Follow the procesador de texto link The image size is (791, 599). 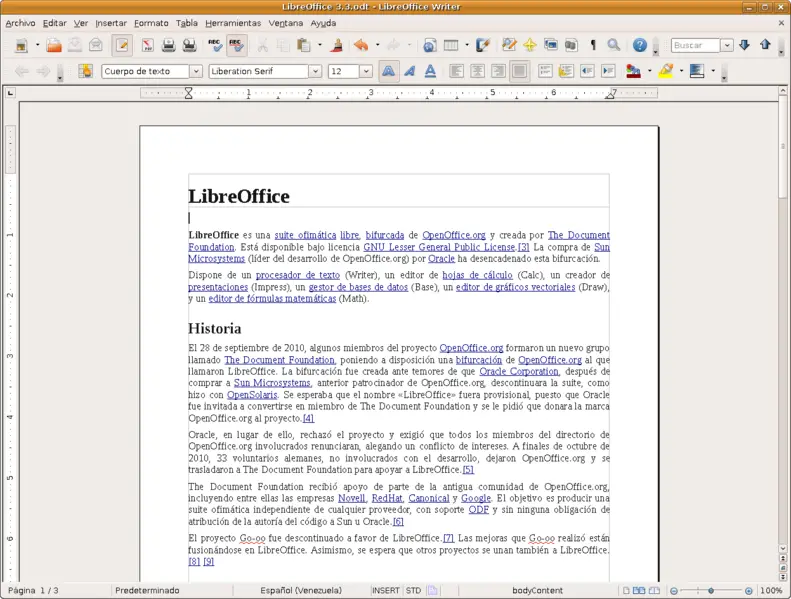click(x=298, y=275)
